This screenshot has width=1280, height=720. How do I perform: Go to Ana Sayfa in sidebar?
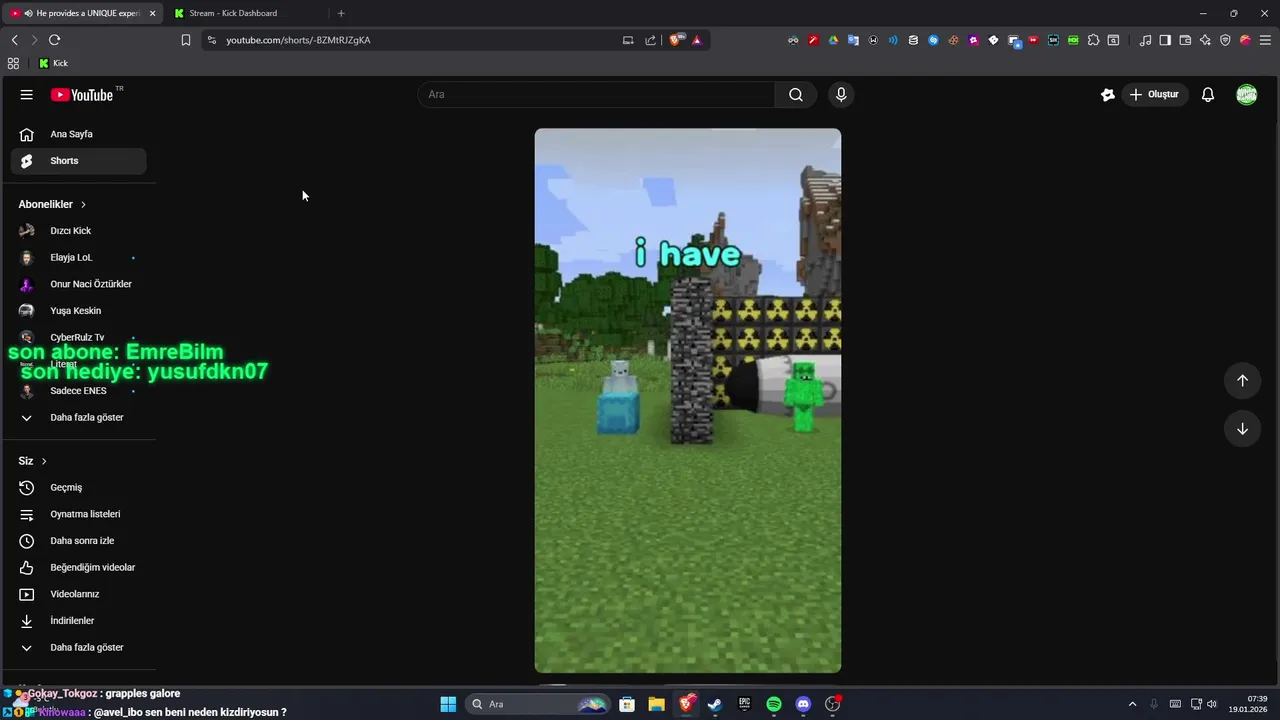(x=78, y=134)
